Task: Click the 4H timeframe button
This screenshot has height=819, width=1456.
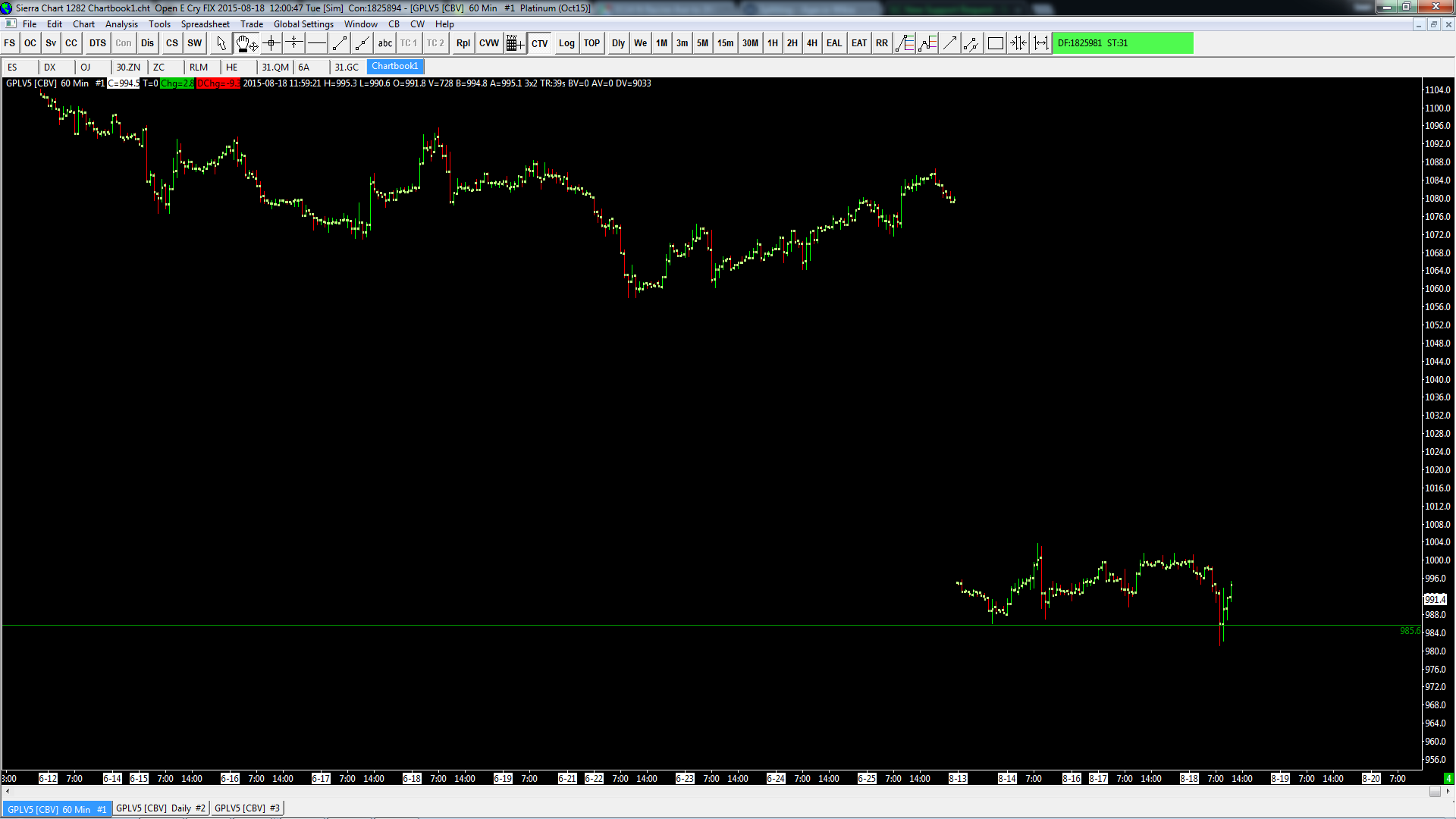Action: point(811,43)
